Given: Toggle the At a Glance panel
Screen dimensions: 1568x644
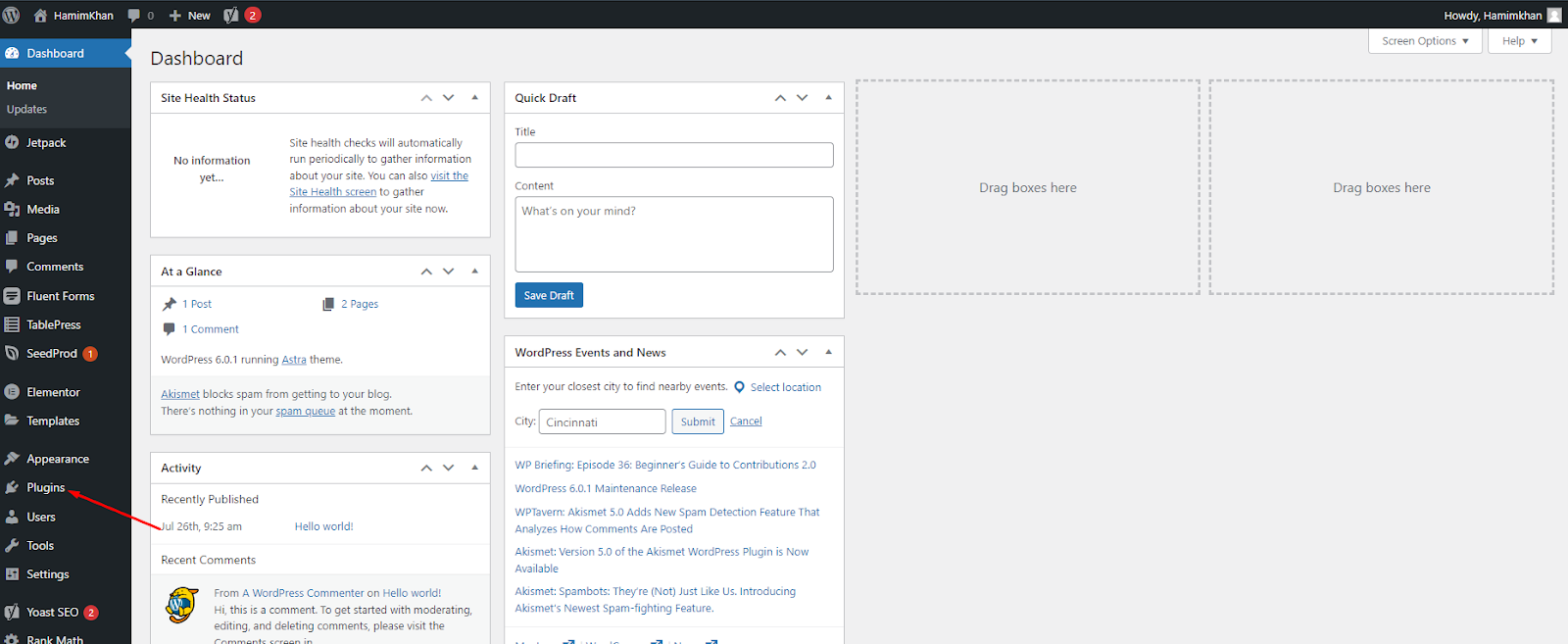Looking at the screenshot, I should click(x=474, y=272).
